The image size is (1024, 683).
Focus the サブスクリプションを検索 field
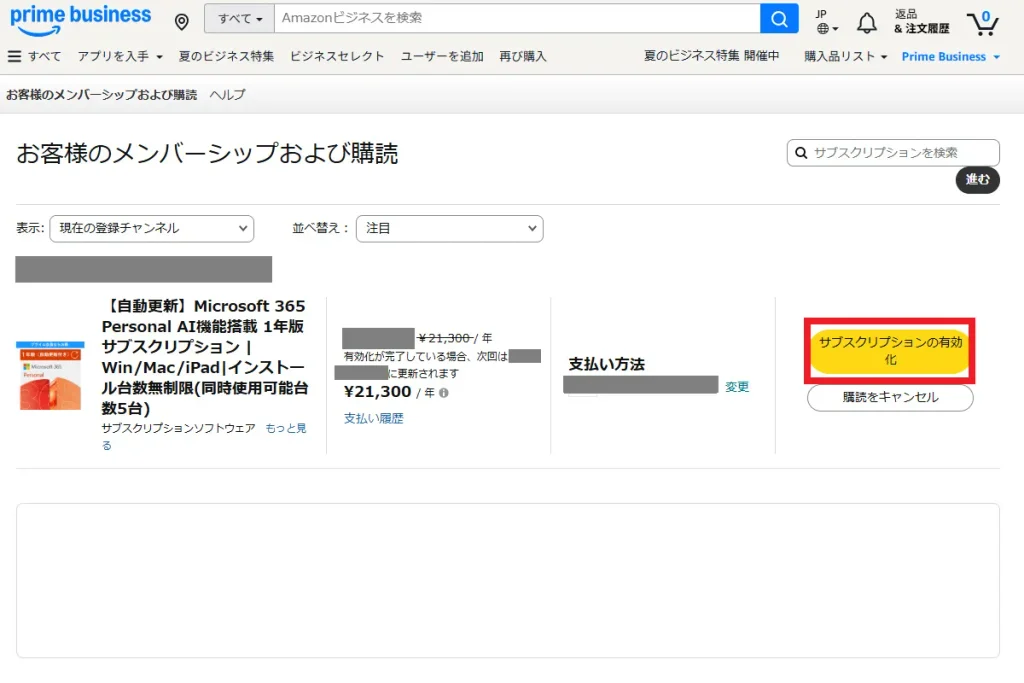[x=893, y=153]
